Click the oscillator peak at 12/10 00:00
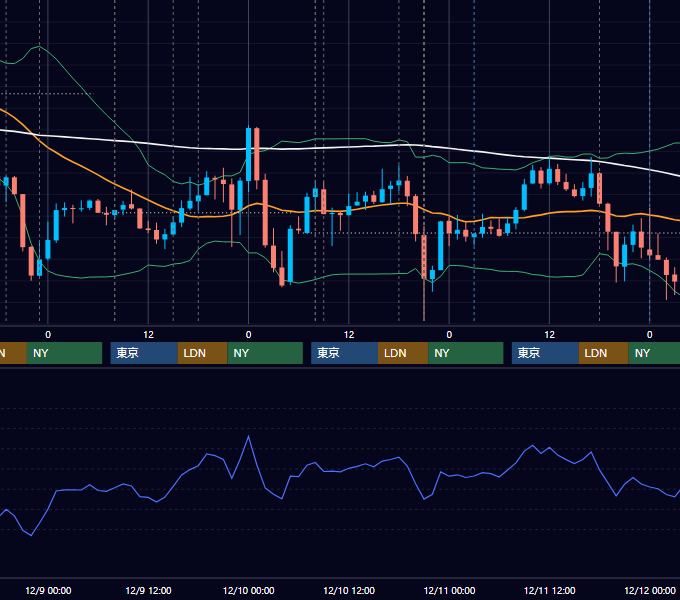The width and height of the screenshot is (680, 600). pos(248,437)
